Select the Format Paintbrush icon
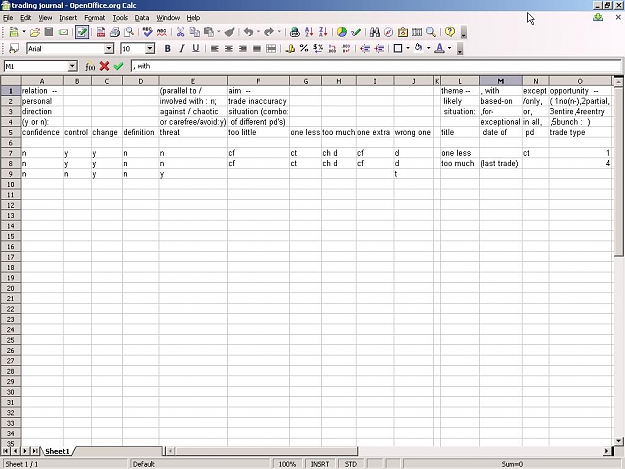The height and width of the screenshot is (469, 625). coord(229,32)
